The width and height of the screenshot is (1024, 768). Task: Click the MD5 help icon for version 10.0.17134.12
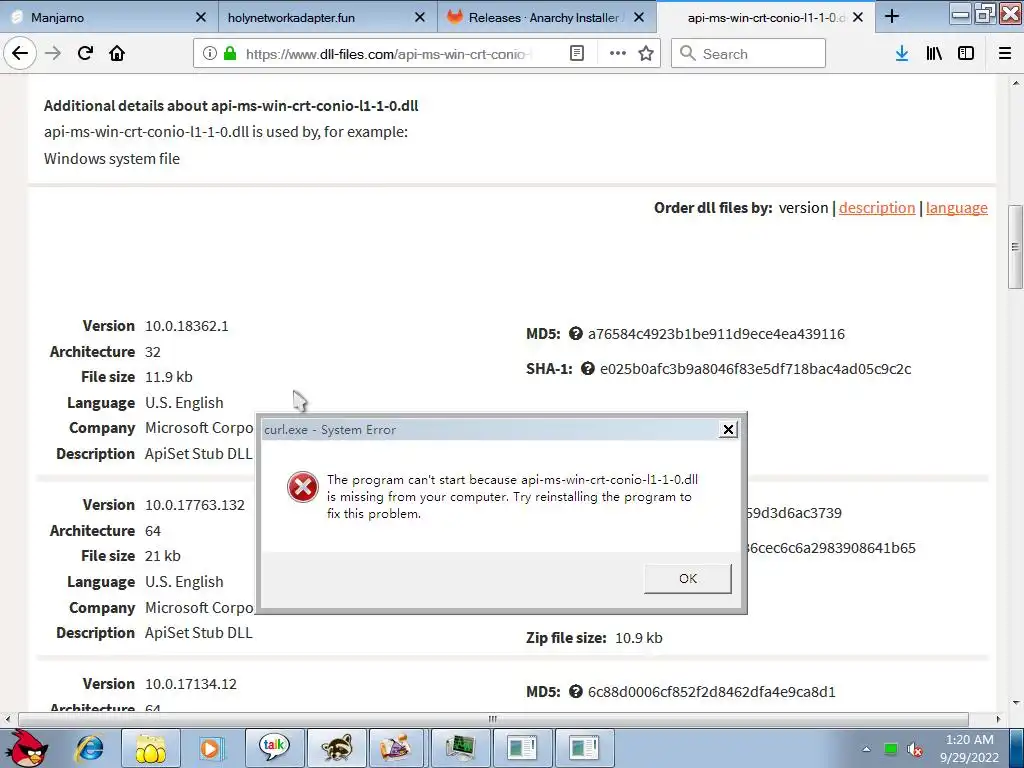click(575, 692)
